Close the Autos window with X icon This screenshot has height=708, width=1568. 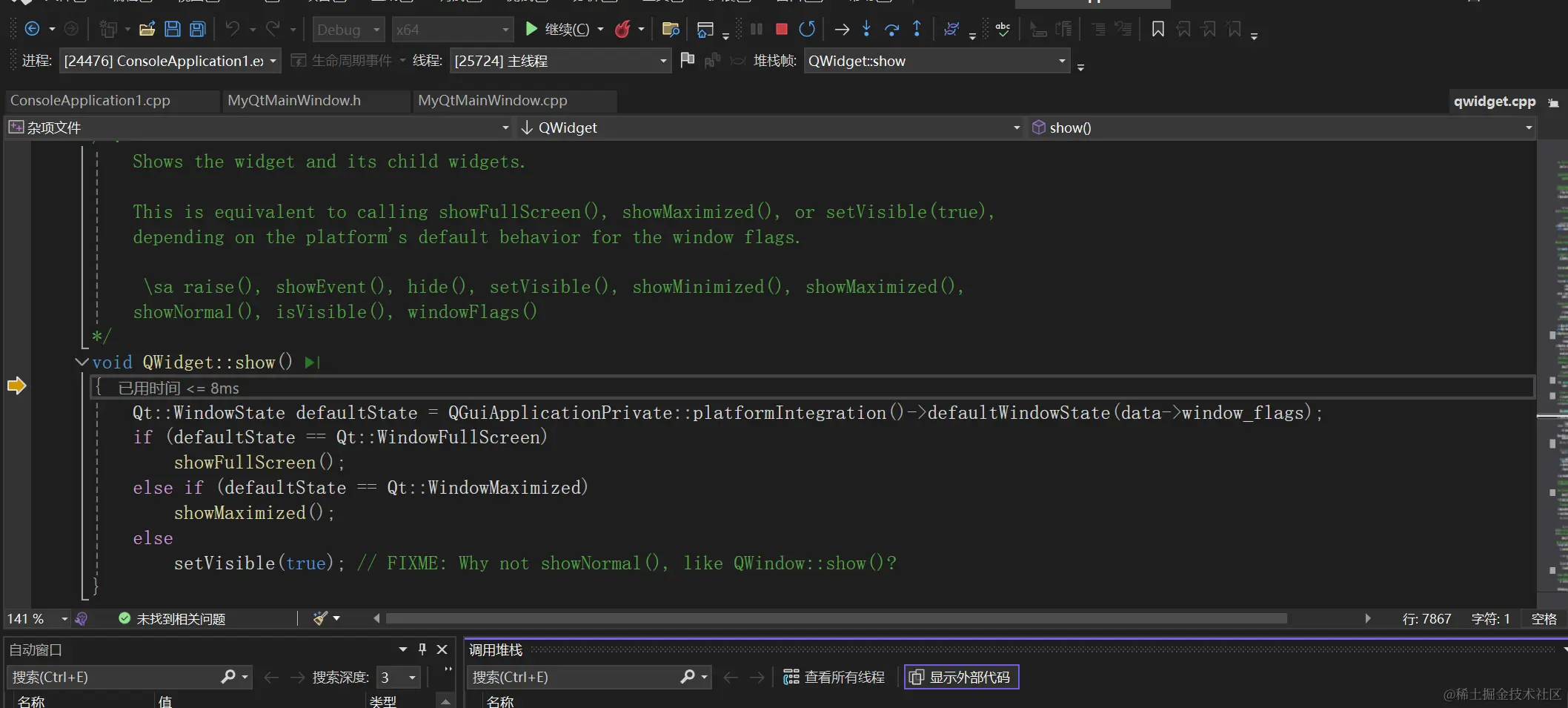[442, 649]
